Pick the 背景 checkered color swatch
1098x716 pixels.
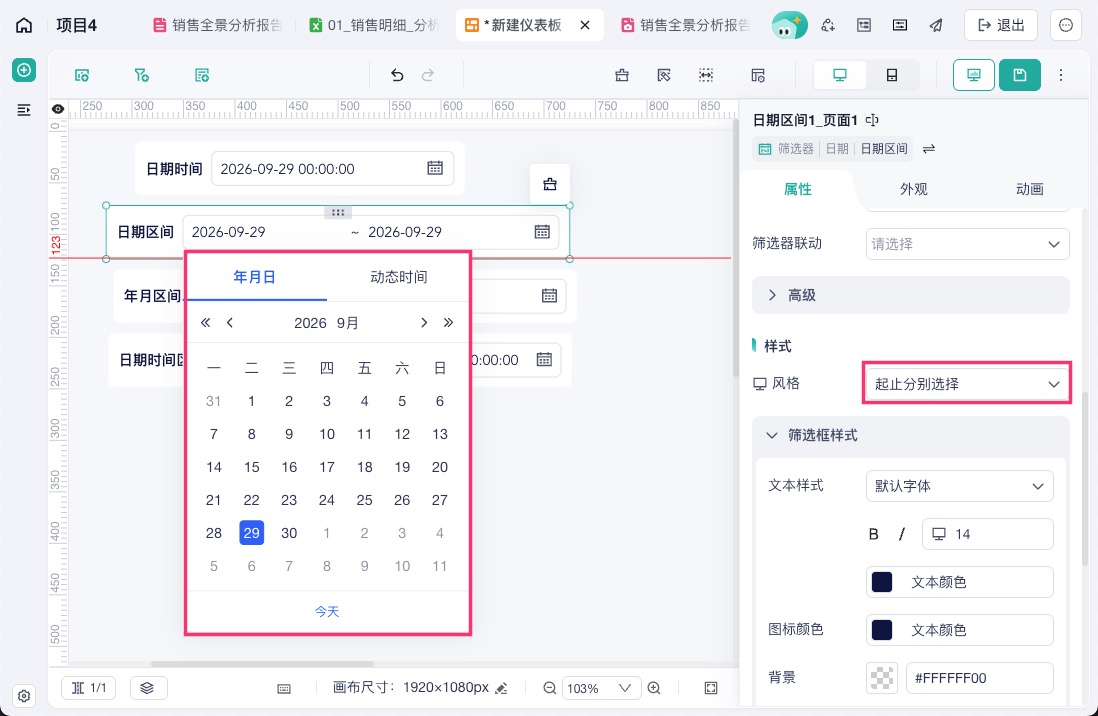click(x=882, y=677)
